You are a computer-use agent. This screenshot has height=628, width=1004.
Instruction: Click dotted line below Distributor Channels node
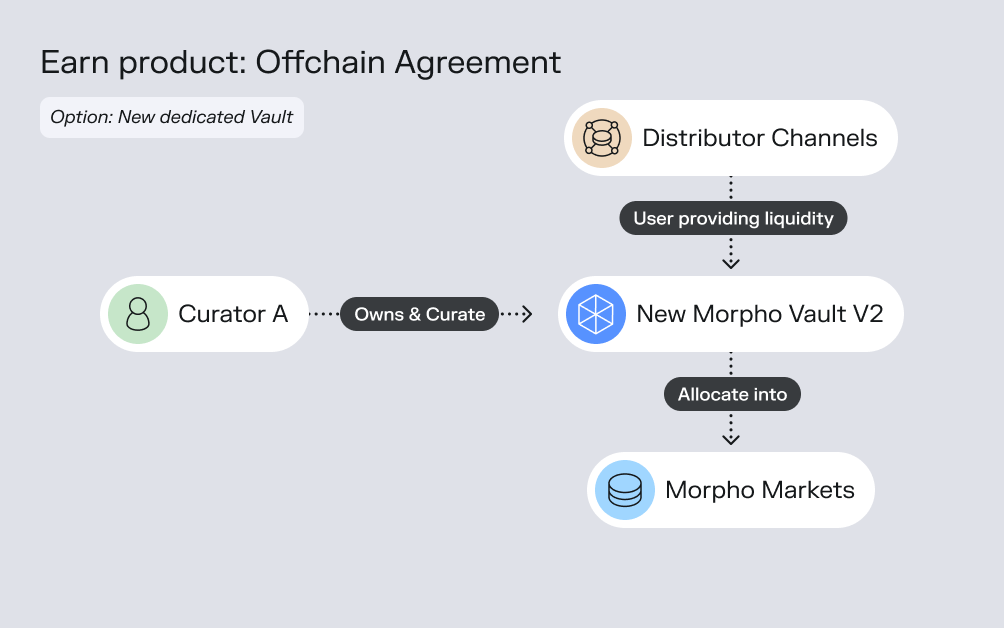[731, 187]
